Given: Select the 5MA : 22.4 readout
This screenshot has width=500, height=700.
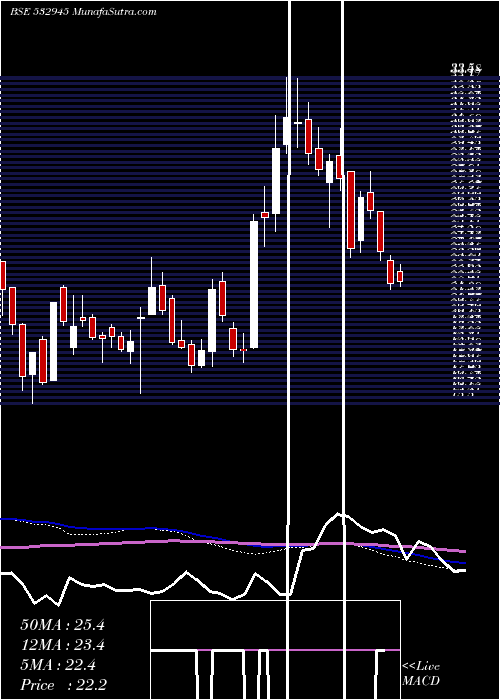Looking at the screenshot, I should [x=58, y=665].
